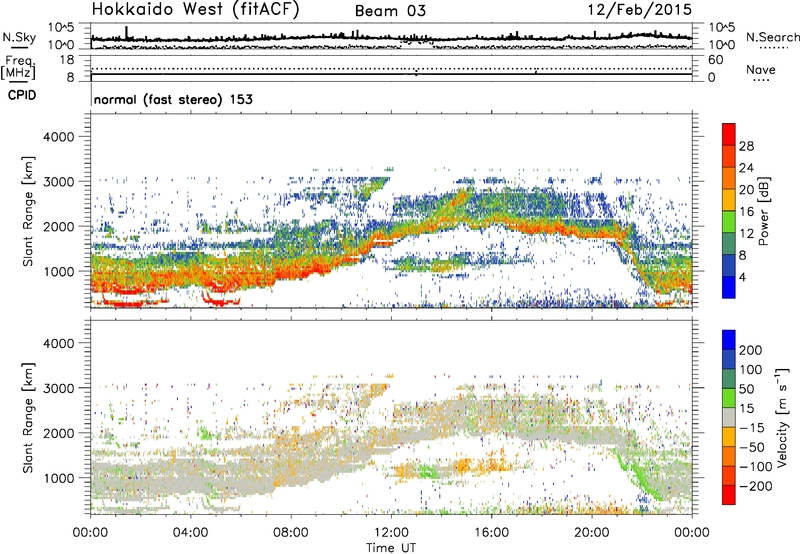Click the 'Hokkaido West (fitACF)' title text
The width and height of the screenshot is (800, 554).
coord(195,9)
